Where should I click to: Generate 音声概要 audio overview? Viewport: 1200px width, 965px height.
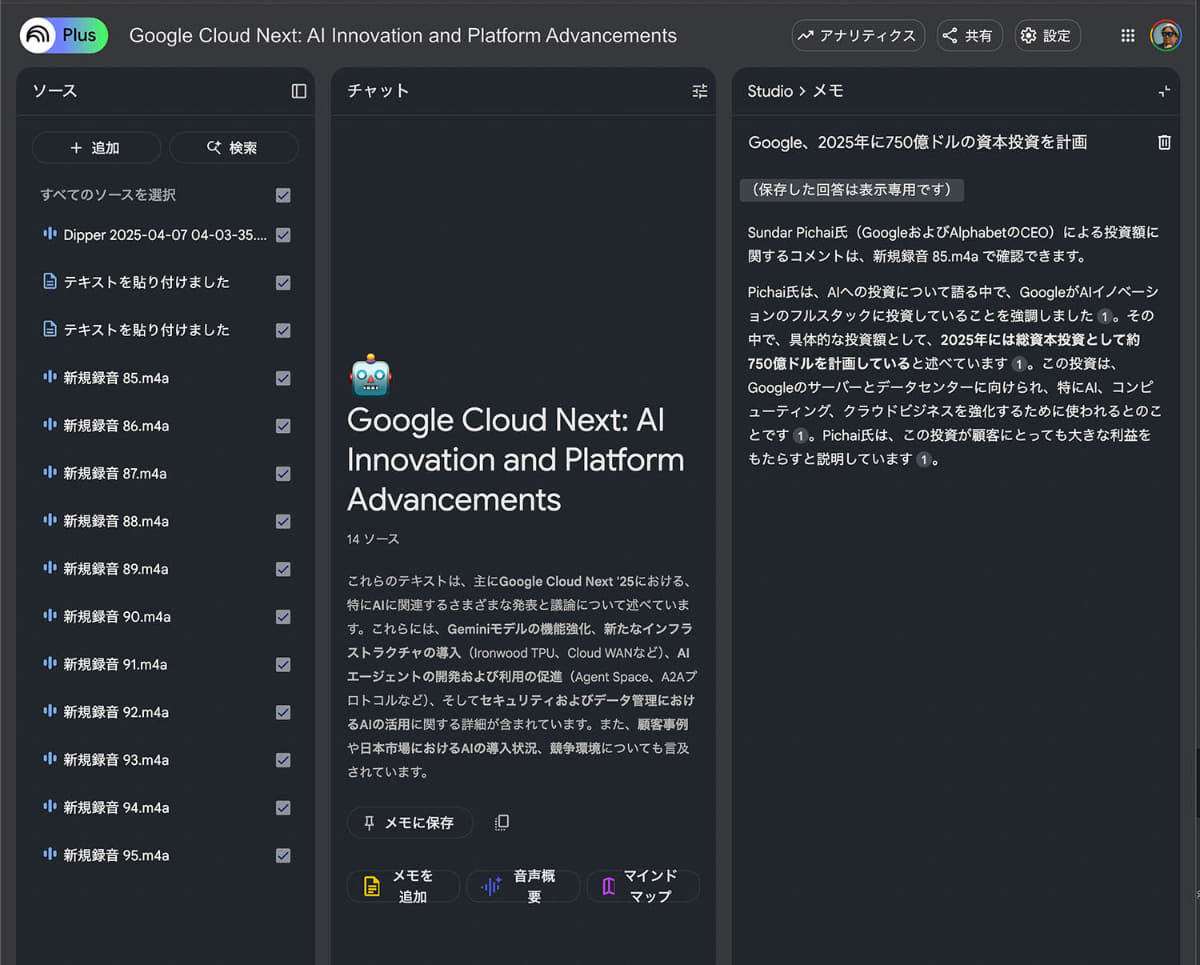(523, 886)
